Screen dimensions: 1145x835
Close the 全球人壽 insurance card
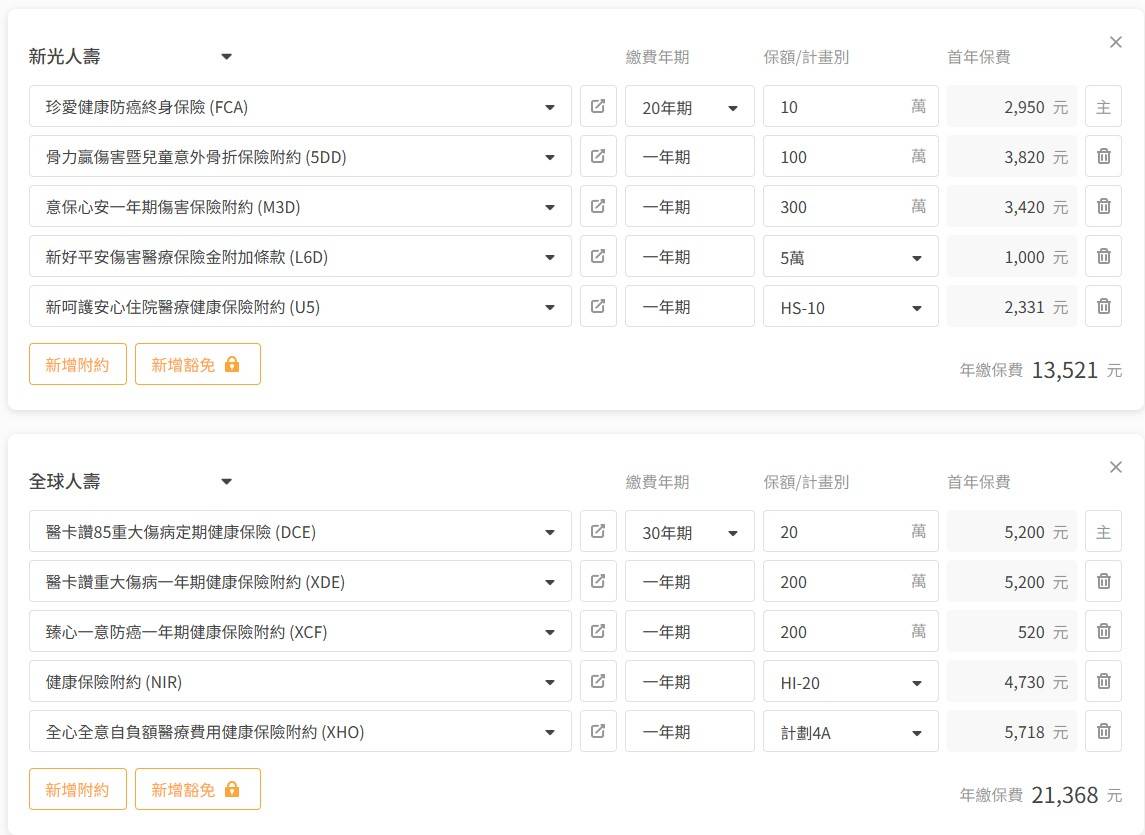point(1116,467)
